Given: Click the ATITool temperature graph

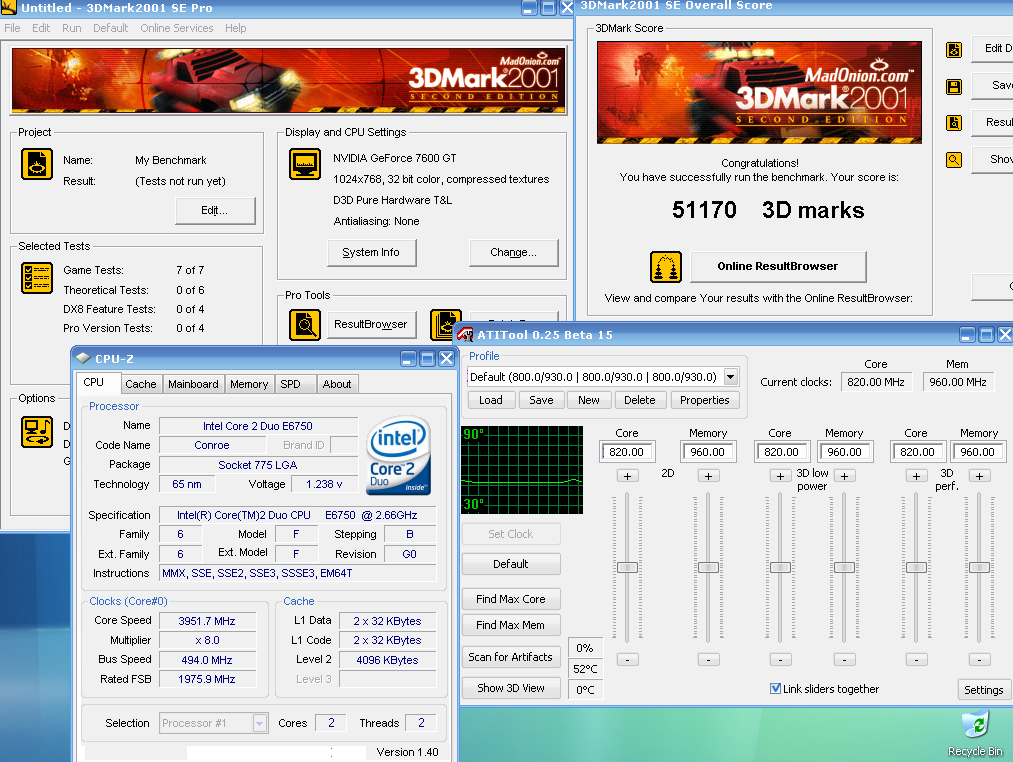Looking at the screenshot, I should [522, 470].
